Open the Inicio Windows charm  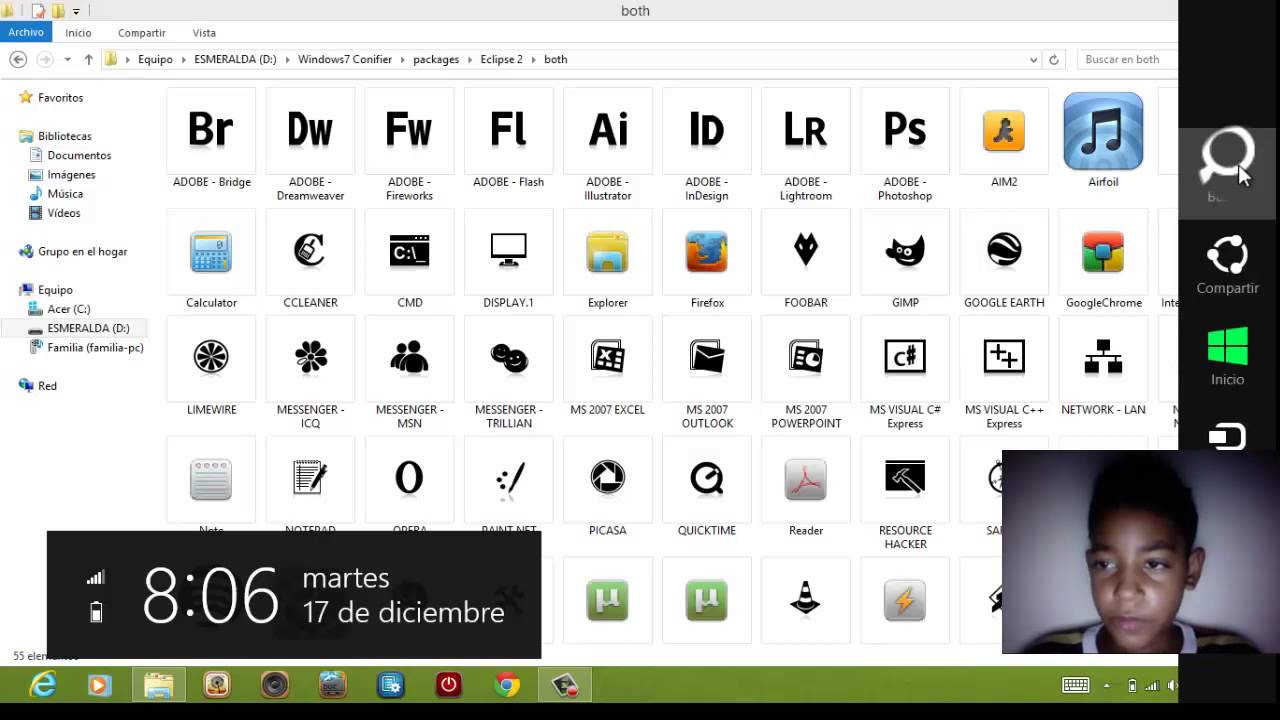click(x=1228, y=356)
